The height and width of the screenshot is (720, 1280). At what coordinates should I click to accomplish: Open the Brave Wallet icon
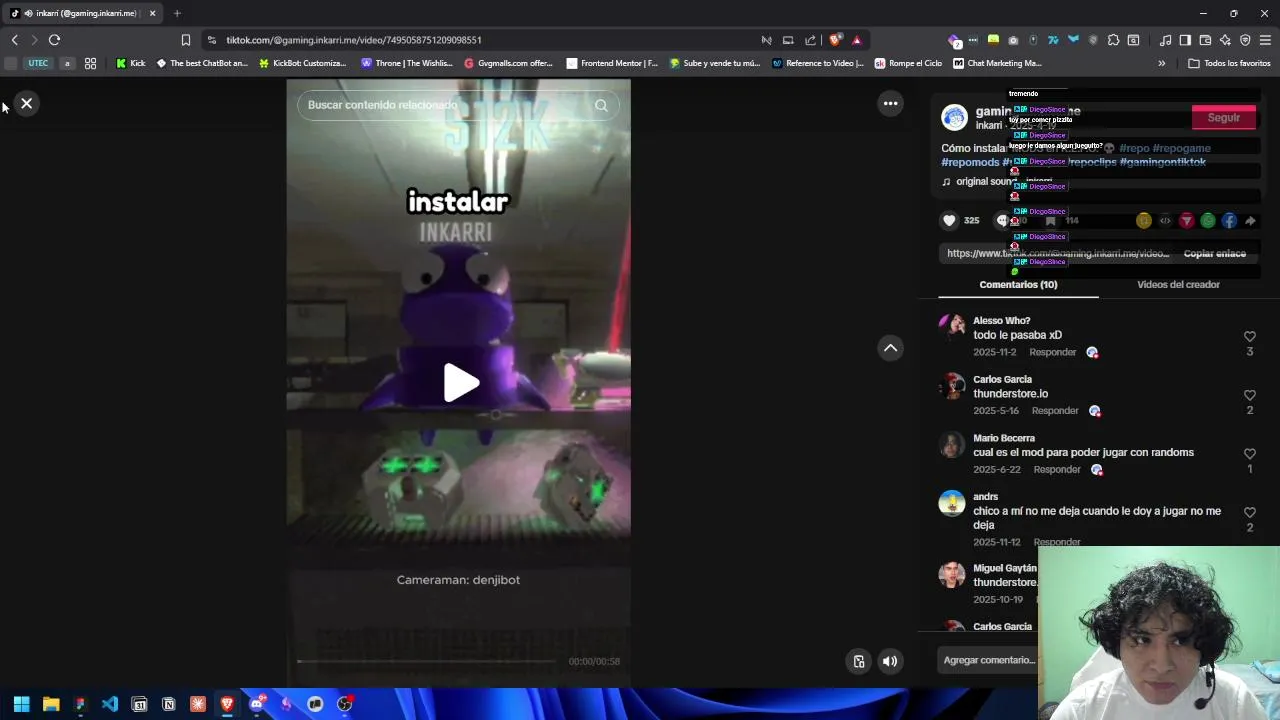[x=1205, y=40]
